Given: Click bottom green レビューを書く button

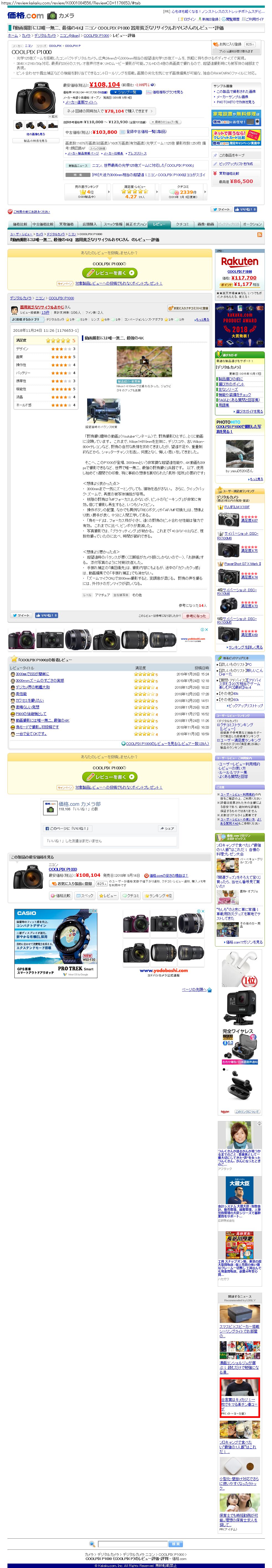Looking at the screenshot, I should [110, 777].
